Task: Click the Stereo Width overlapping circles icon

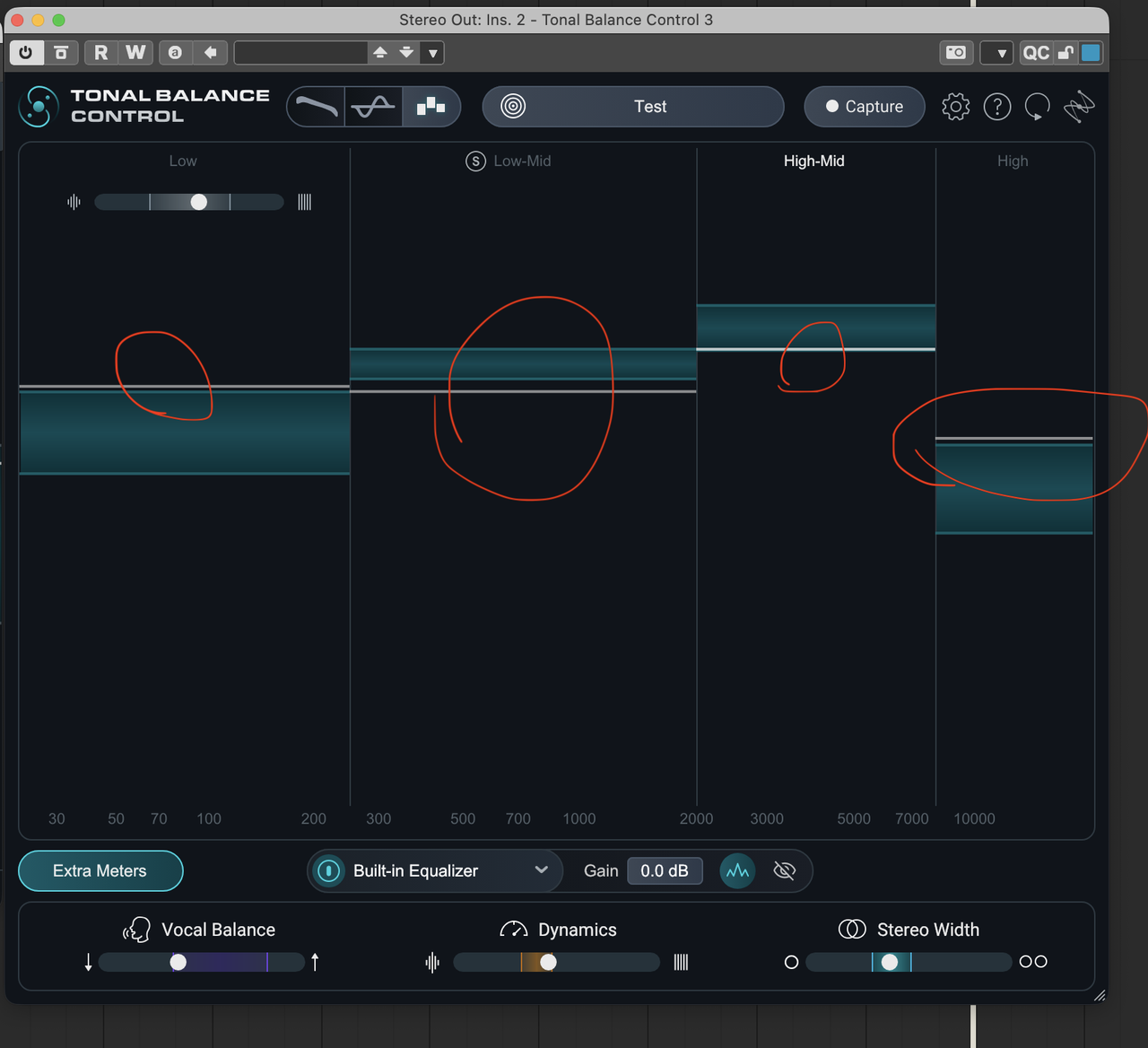Action: coord(852,930)
